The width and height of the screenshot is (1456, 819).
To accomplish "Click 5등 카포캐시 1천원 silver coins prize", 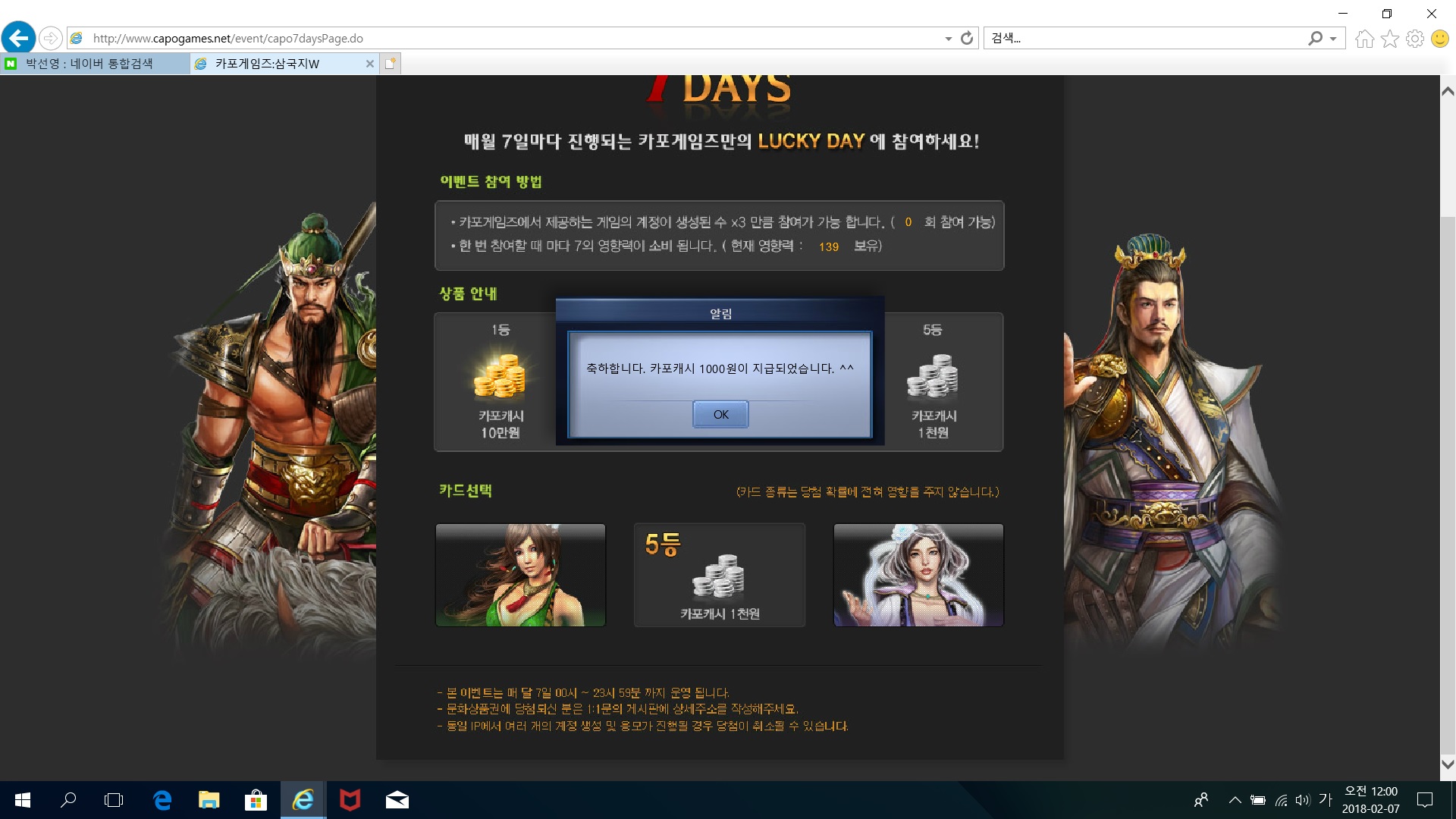I will coord(934,381).
